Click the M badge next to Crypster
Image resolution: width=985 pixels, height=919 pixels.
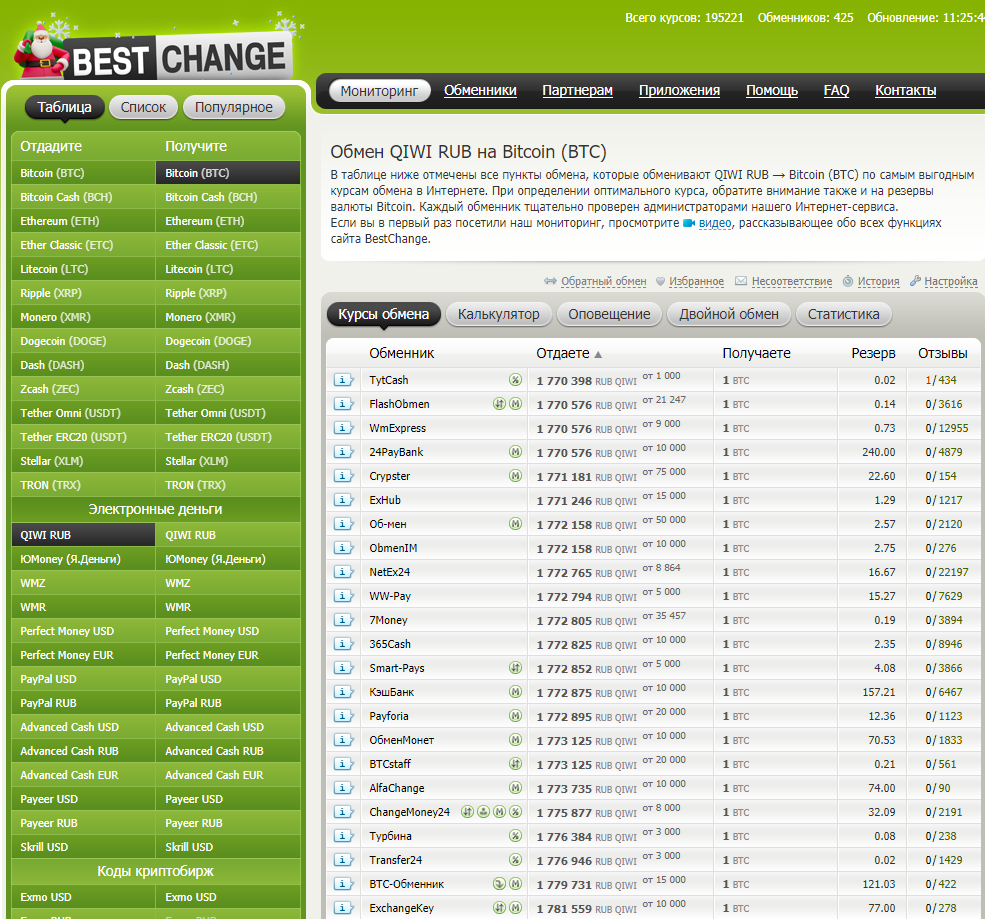(x=515, y=476)
